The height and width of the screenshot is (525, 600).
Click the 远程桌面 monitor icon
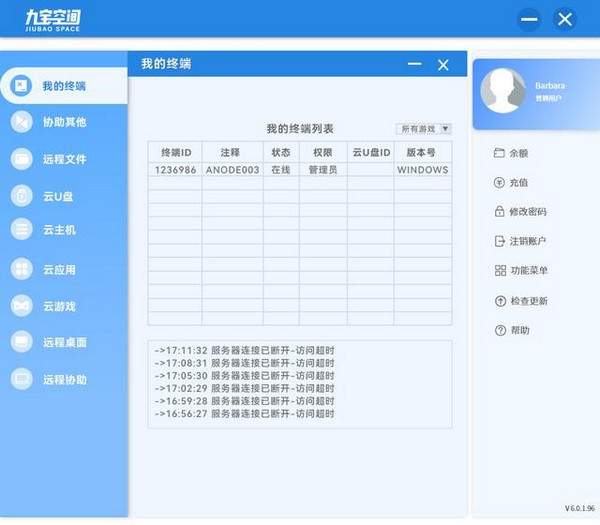pyautogui.click(x=21, y=342)
